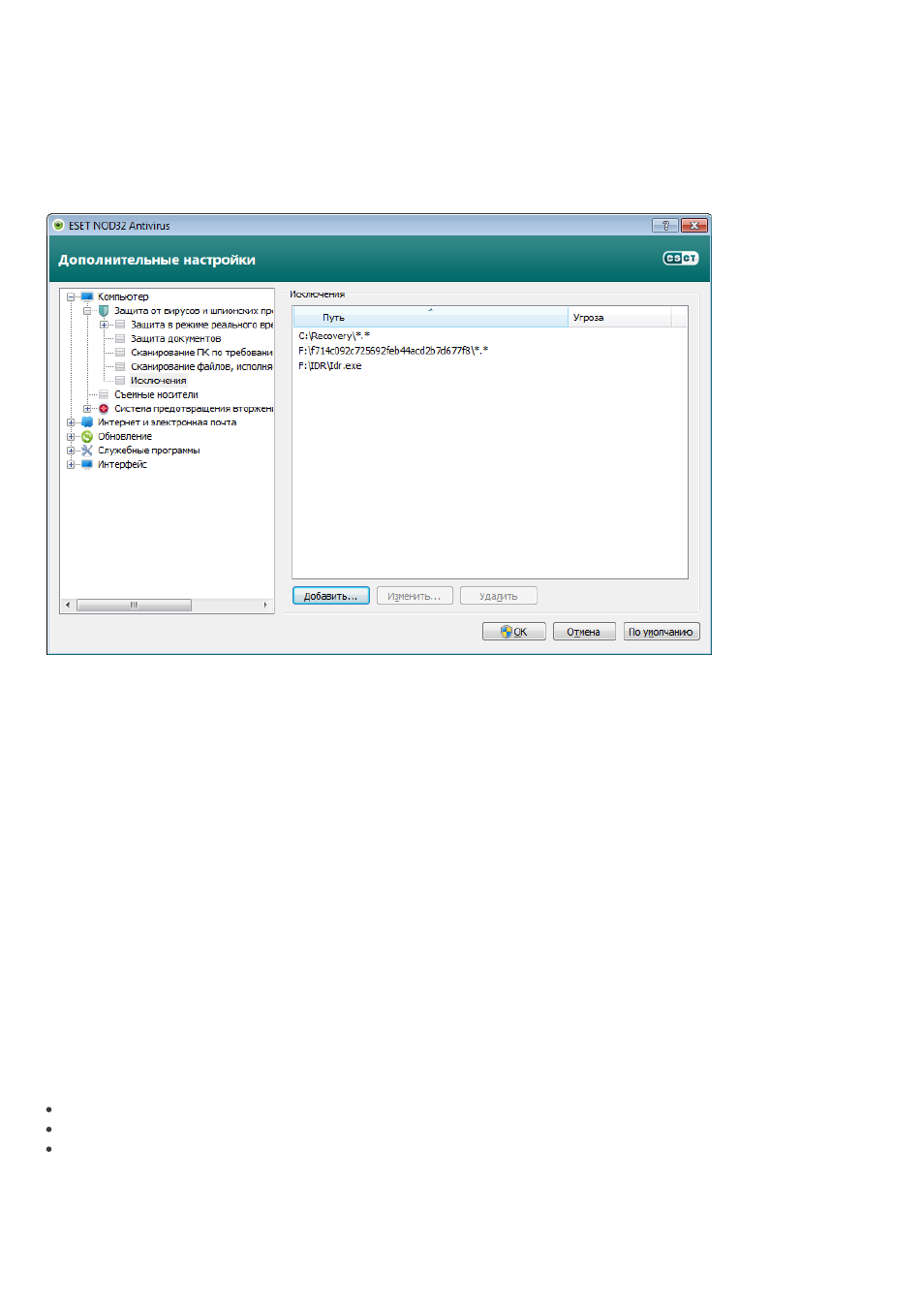The height and width of the screenshot is (1308, 924).
Task: Collapse the Компьютер tree node
Action: pos(71,297)
